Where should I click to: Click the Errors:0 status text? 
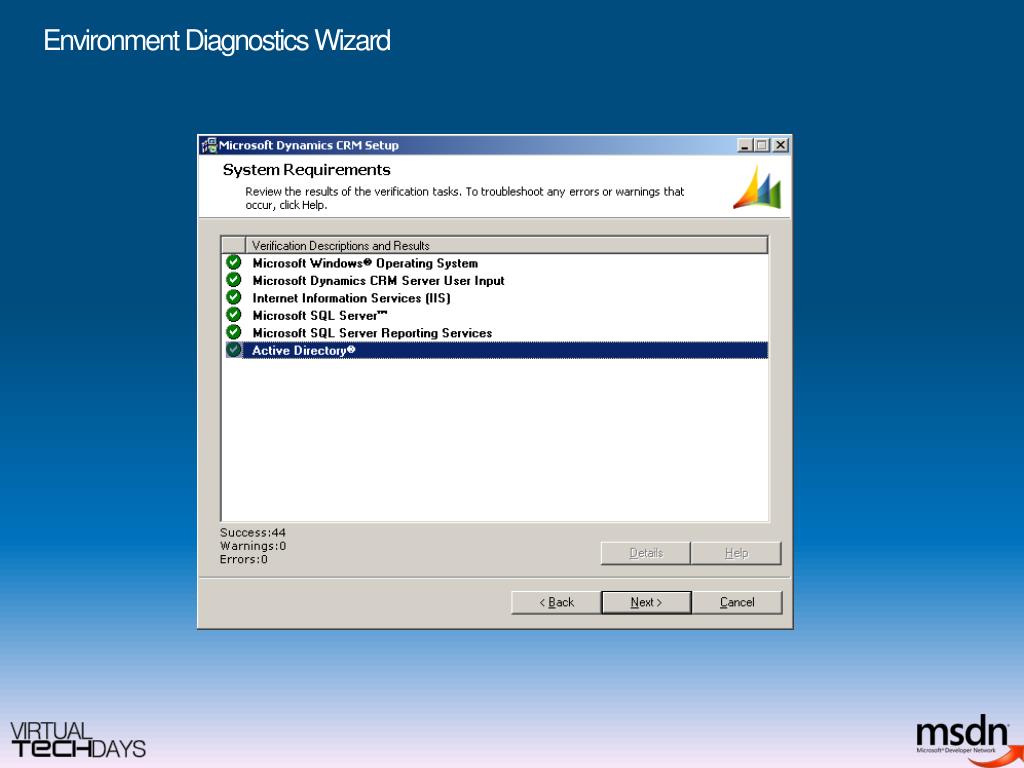coord(244,560)
